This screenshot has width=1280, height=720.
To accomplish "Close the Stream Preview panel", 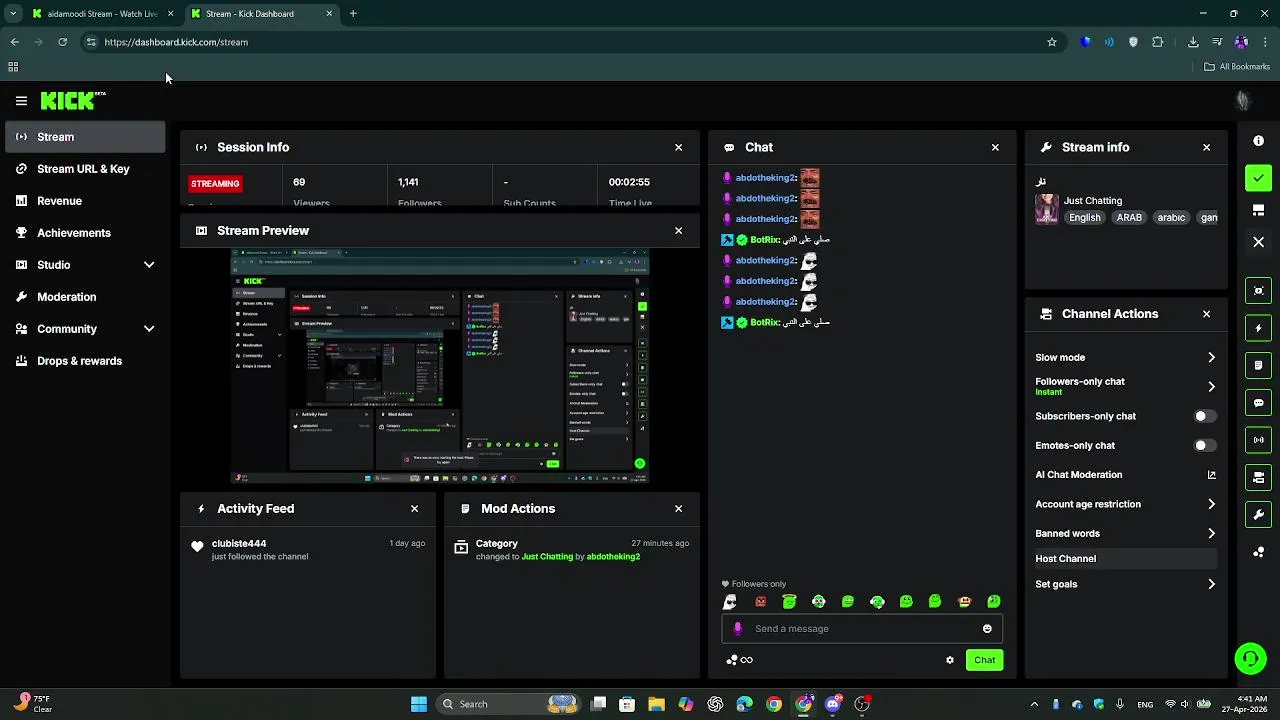I will (678, 231).
